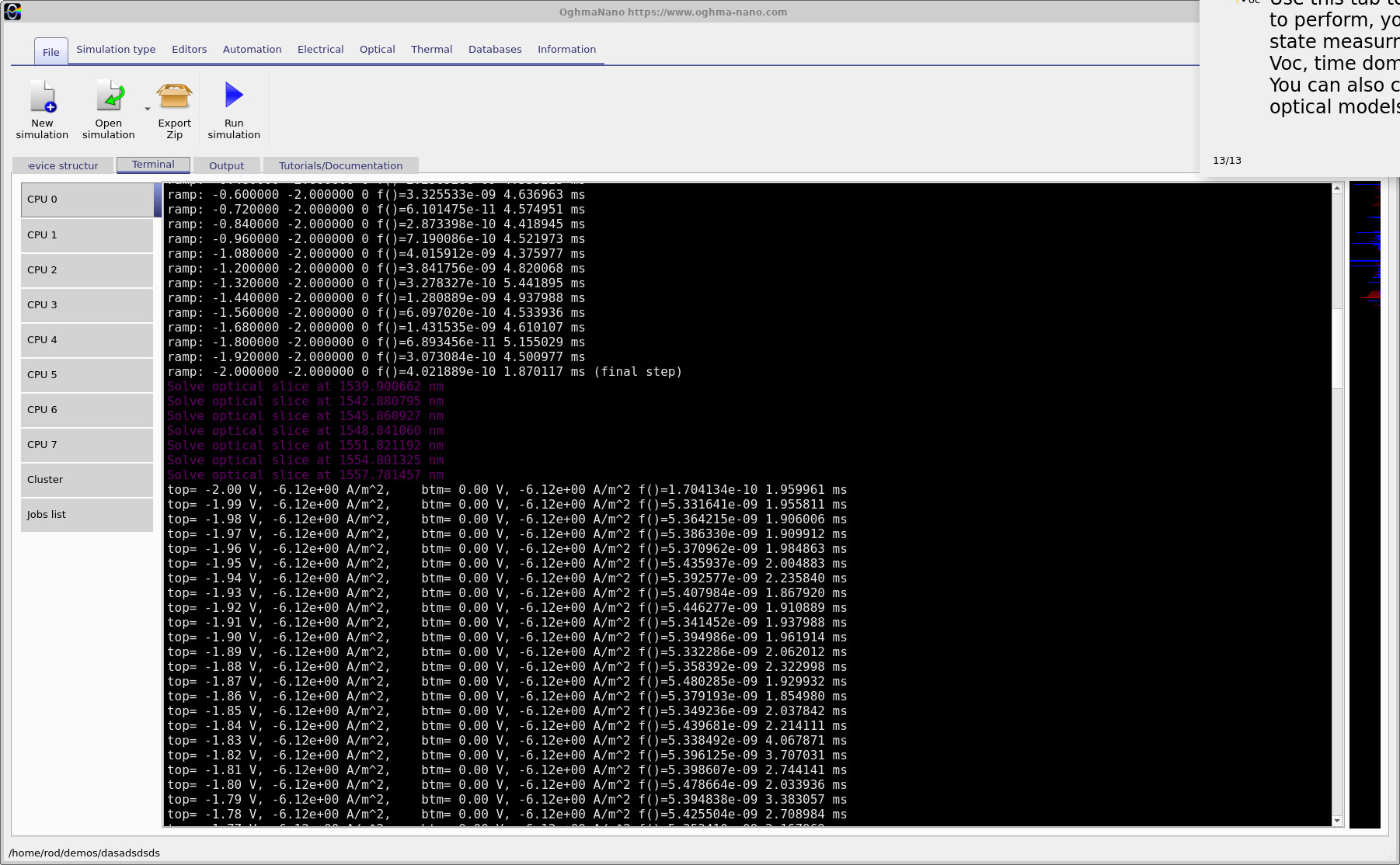Show the Output tab

(x=226, y=165)
